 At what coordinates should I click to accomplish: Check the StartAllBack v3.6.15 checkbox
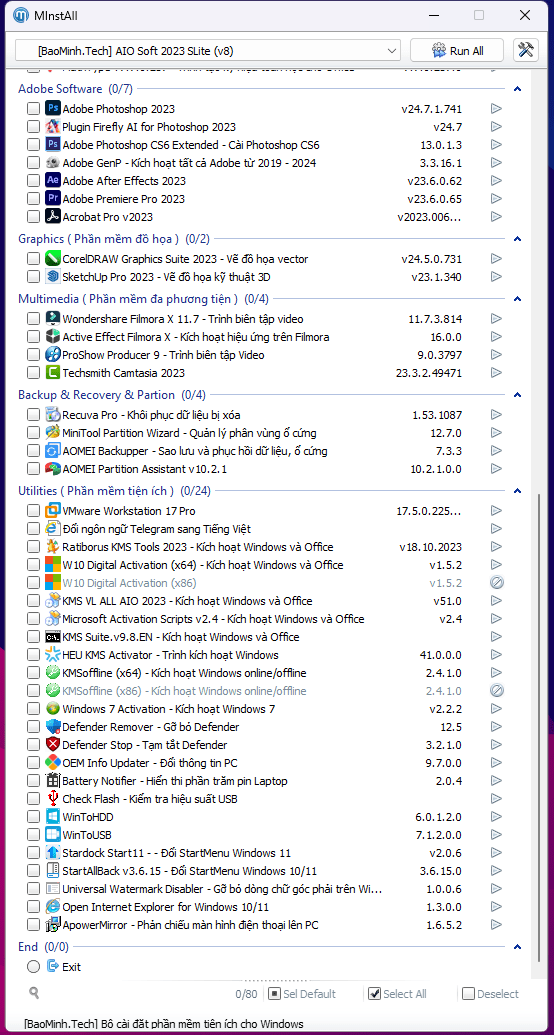point(33,871)
